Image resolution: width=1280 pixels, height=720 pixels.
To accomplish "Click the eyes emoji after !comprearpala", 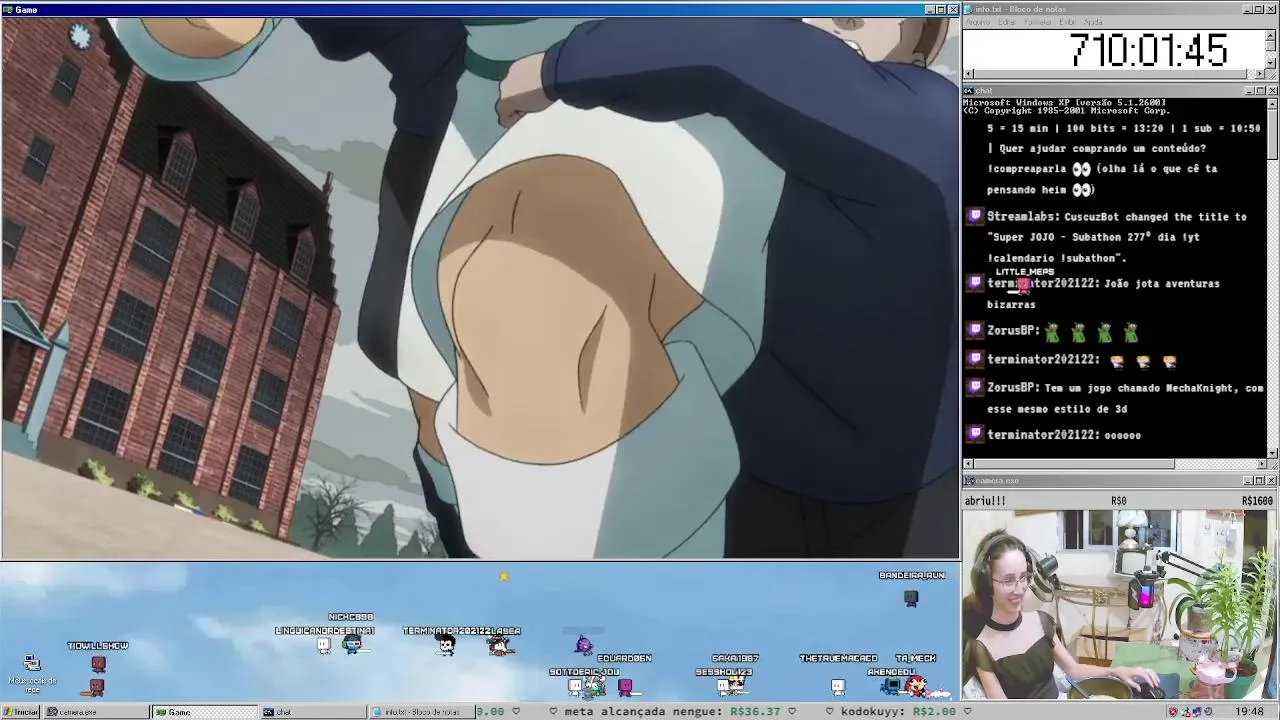I will (x=1081, y=169).
